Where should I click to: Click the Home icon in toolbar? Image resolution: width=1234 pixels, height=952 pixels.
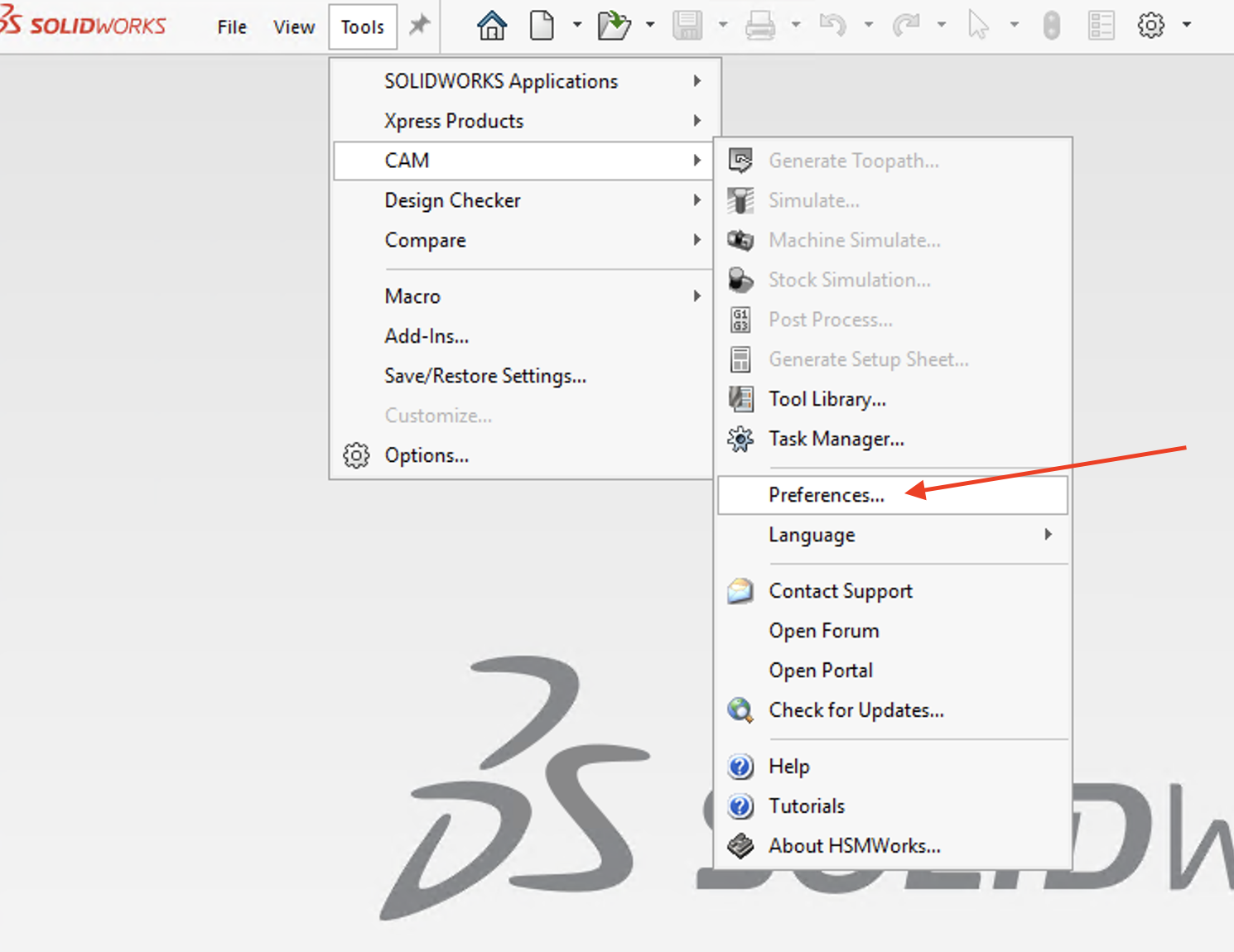(492, 26)
